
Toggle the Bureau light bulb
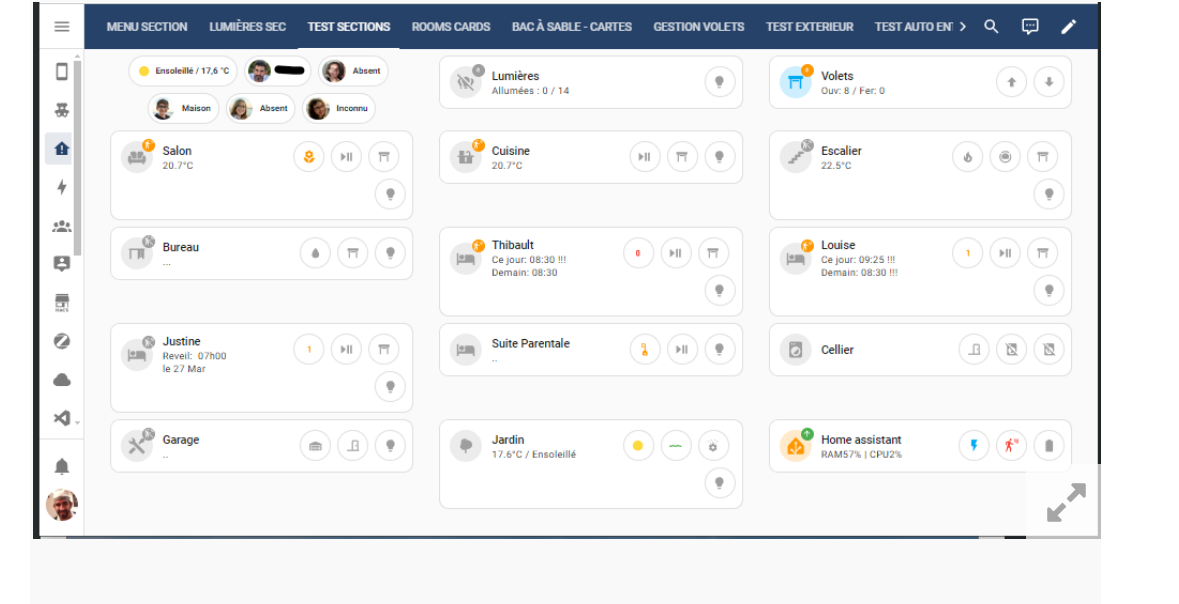click(x=390, y=253)
